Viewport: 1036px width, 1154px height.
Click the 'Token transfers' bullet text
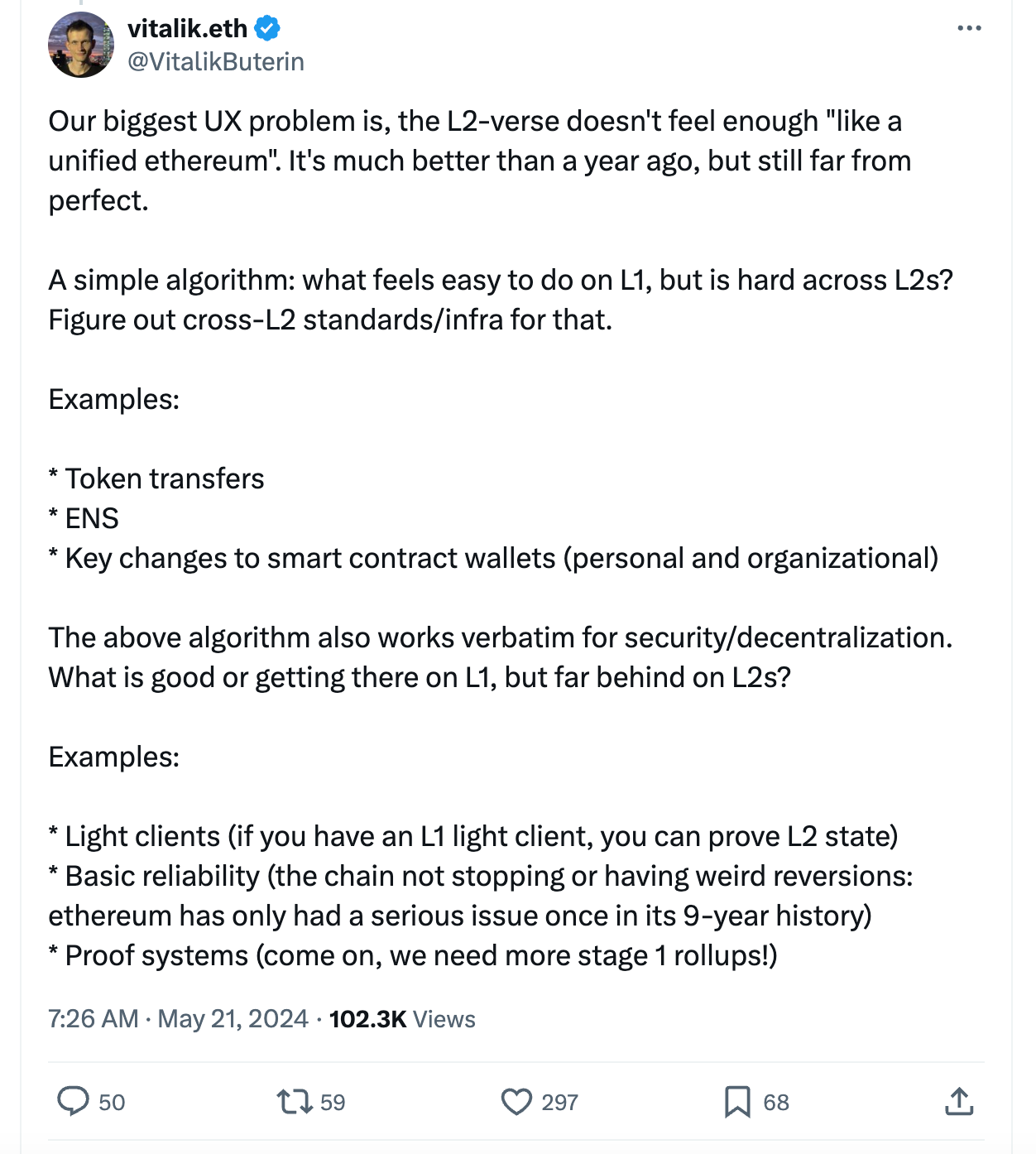pyautogui.click(x=164, y=478)
